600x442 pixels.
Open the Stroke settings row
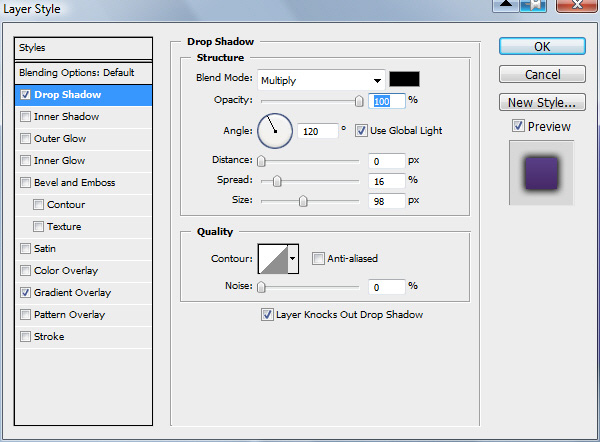coord(83,337)
